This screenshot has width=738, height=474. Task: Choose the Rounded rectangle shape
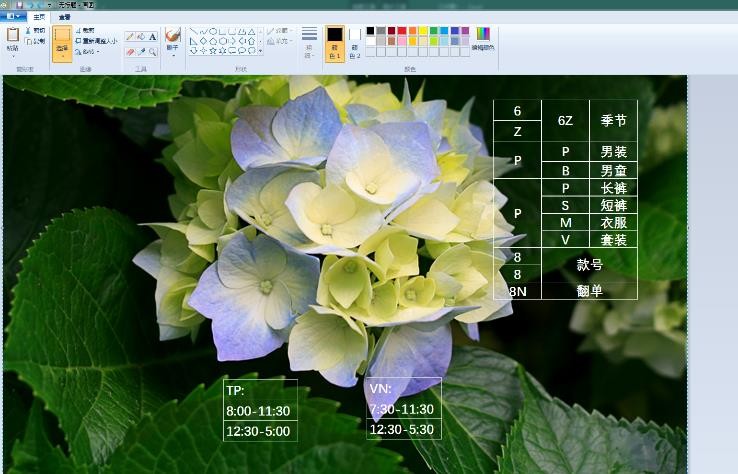(233, 32)
